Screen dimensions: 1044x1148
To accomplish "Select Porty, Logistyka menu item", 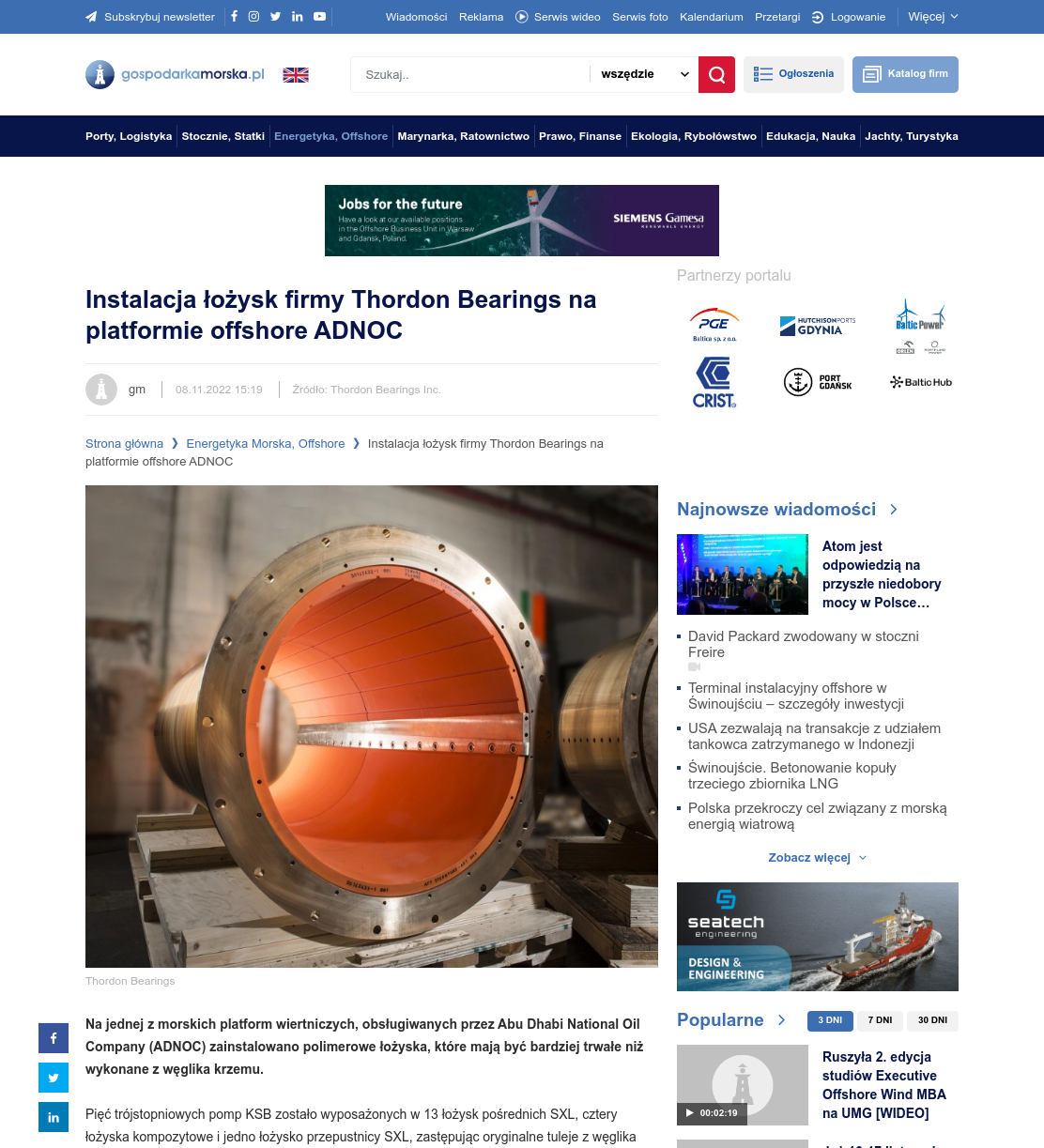I will click(x=129, y=136).
